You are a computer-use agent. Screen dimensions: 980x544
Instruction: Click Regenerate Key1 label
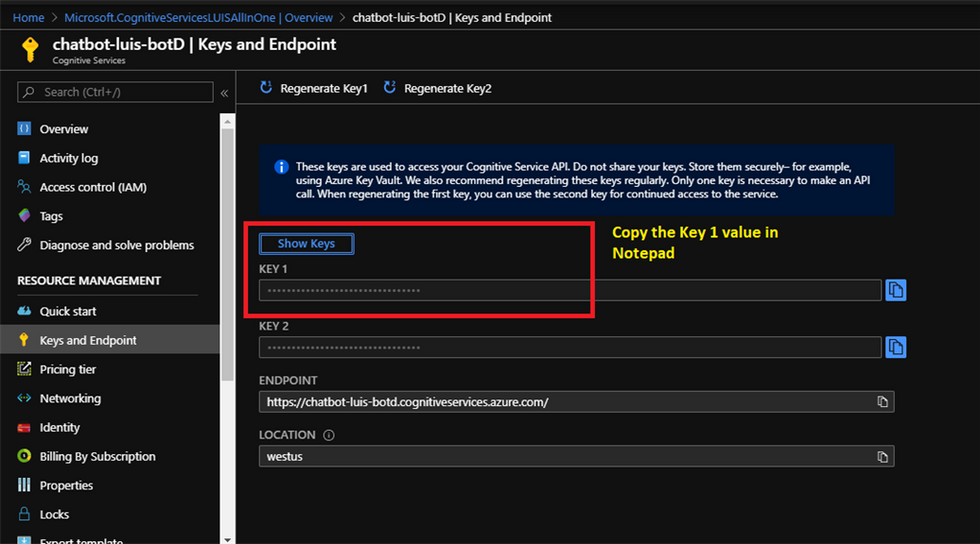[324, 88]
